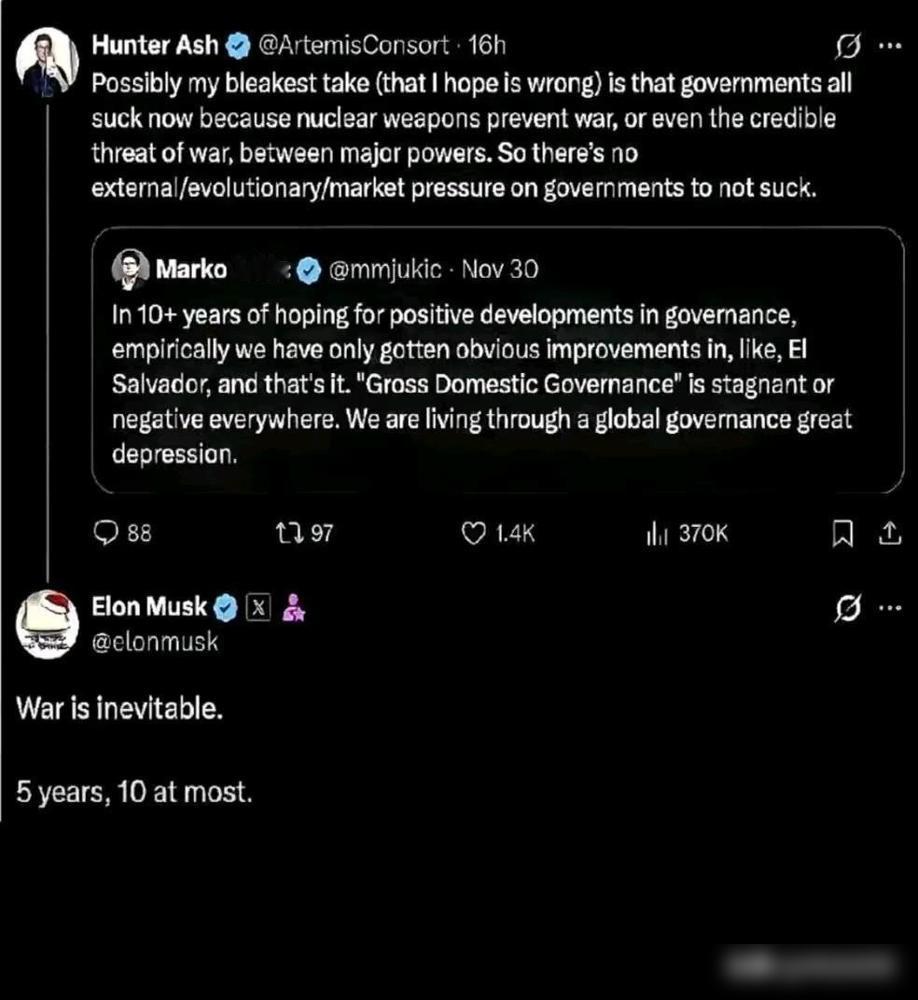The width and height of the screenshot is (918, 1000).
Task: Click the Grok icon on Hunter Ash post
Action: click(846, 45)
